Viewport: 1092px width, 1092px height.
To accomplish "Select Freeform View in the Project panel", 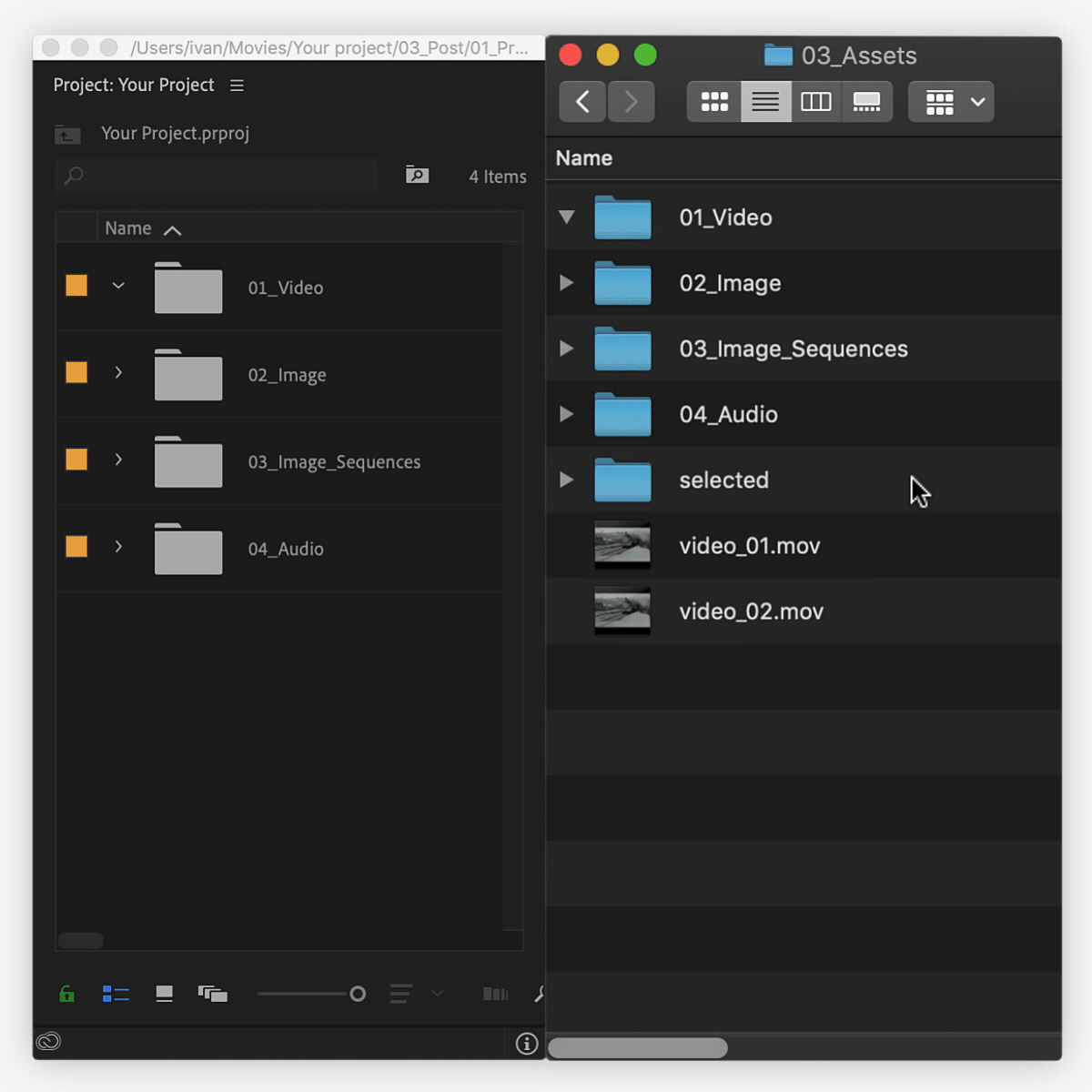I will tap(213, 994).
